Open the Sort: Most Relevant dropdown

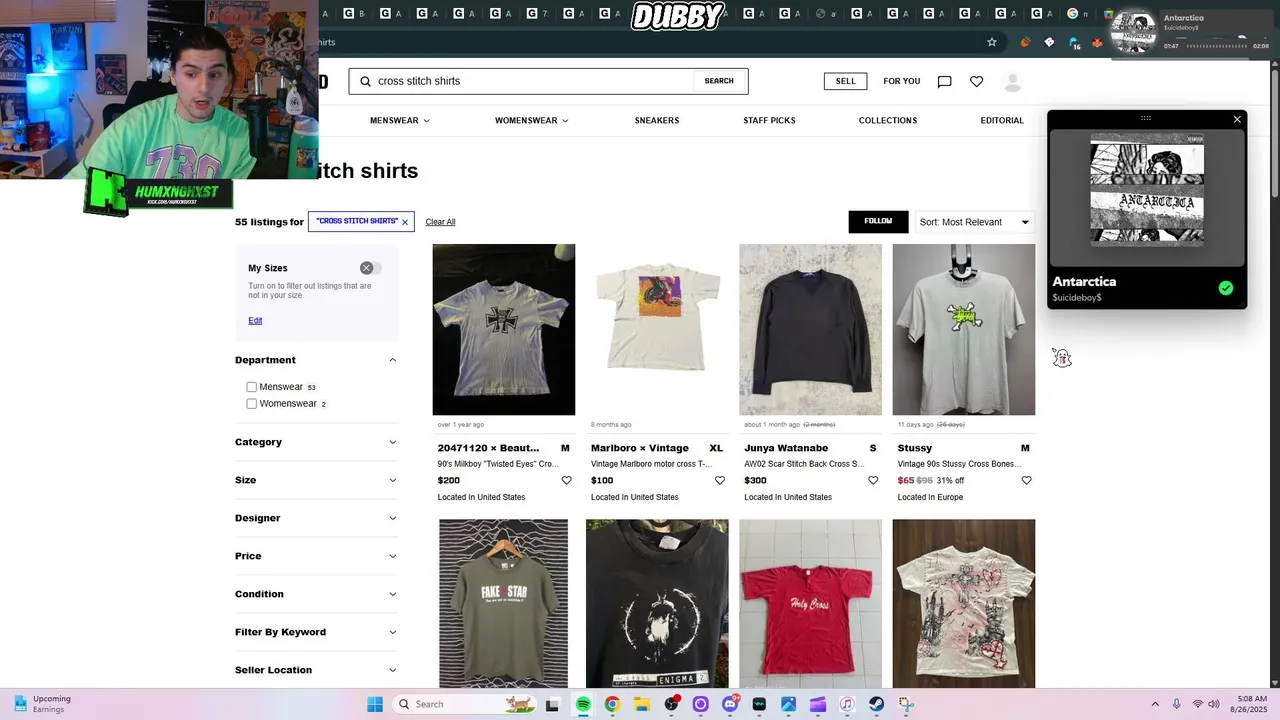coord(974,222)
